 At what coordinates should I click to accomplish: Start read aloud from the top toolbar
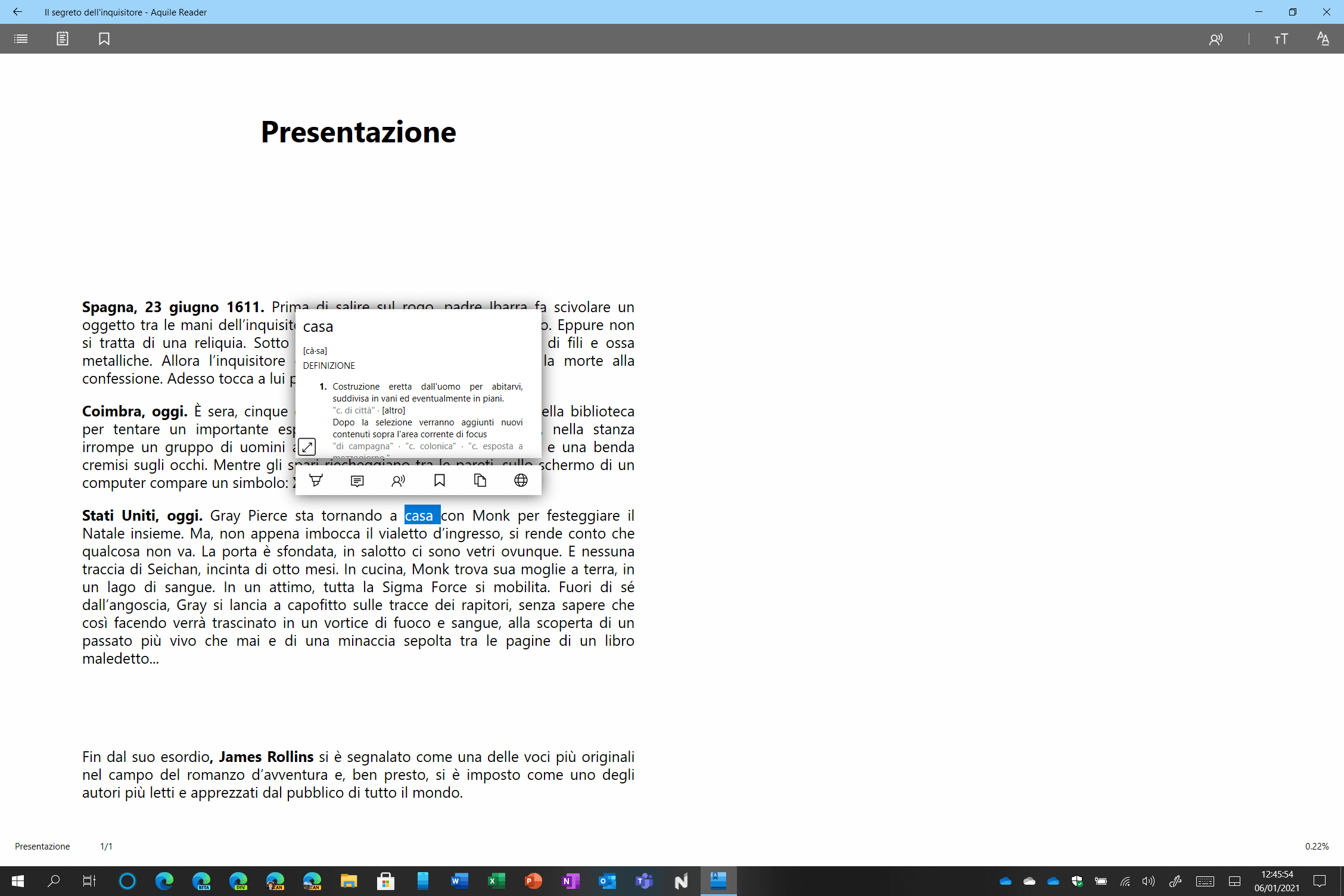(1215, 39)
